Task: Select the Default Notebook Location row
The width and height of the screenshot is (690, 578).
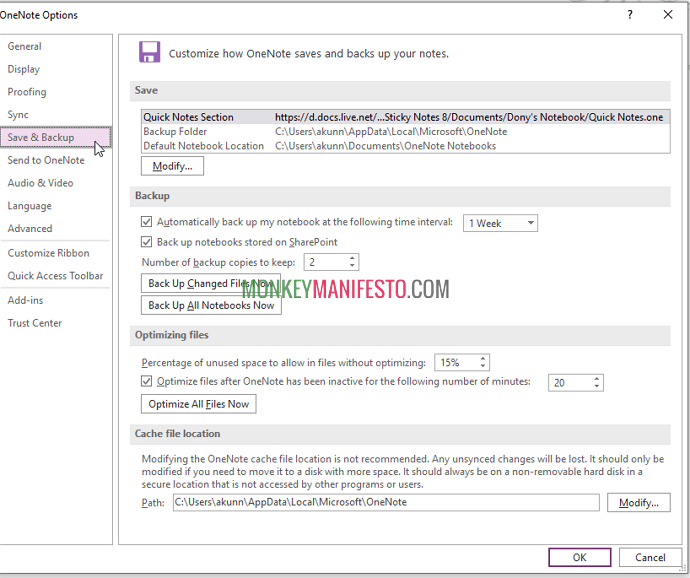Action: click(x=405, y=146)
